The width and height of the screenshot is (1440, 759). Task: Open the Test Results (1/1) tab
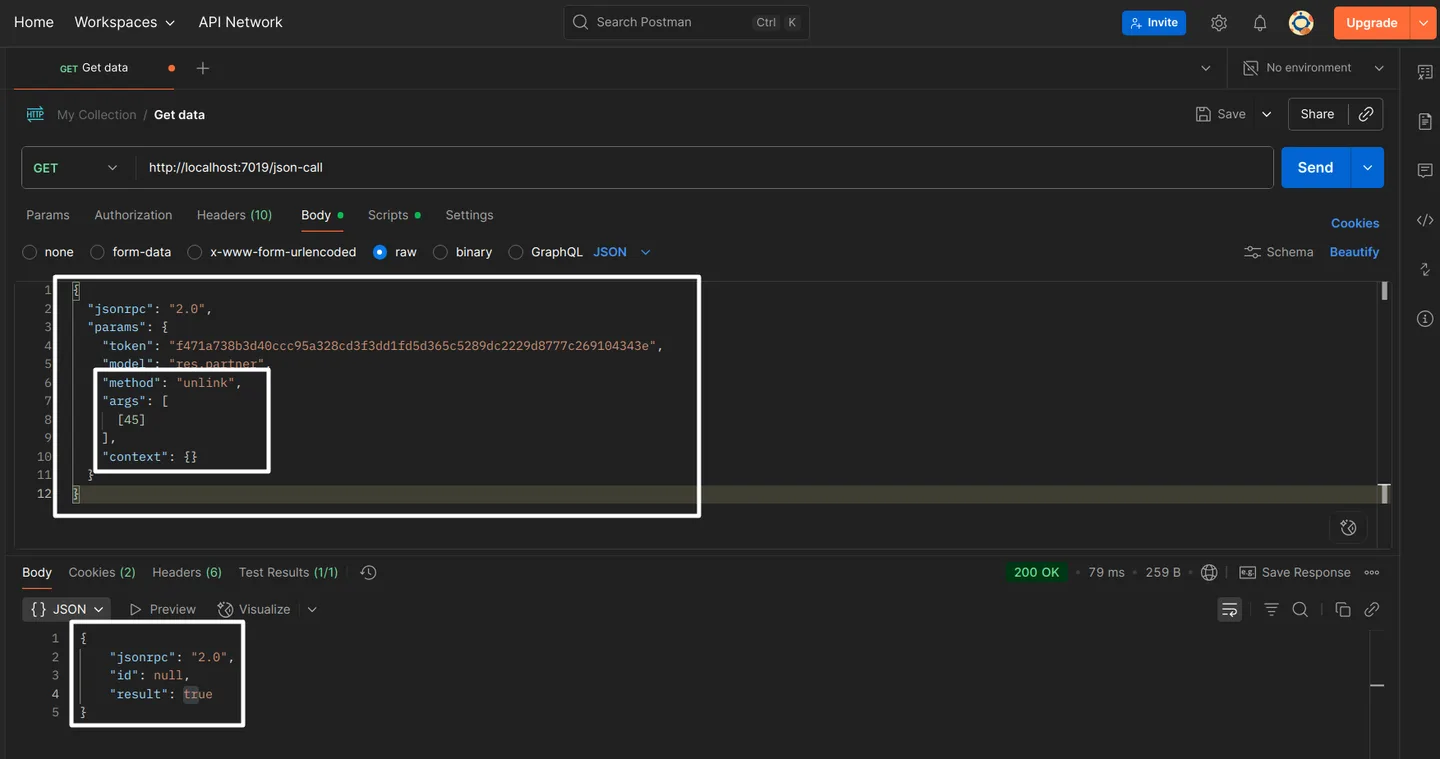288,572
